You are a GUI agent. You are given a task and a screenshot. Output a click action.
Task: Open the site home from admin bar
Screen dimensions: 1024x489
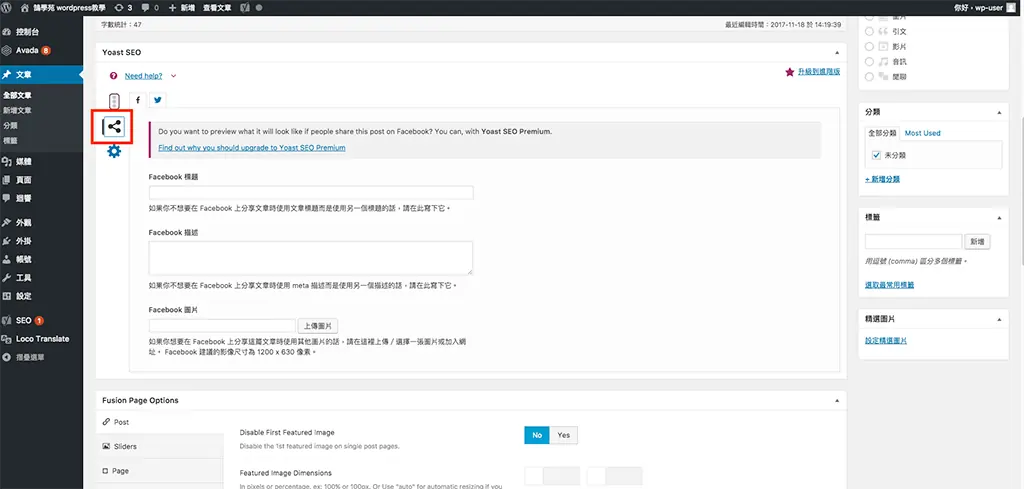point(65,8)
